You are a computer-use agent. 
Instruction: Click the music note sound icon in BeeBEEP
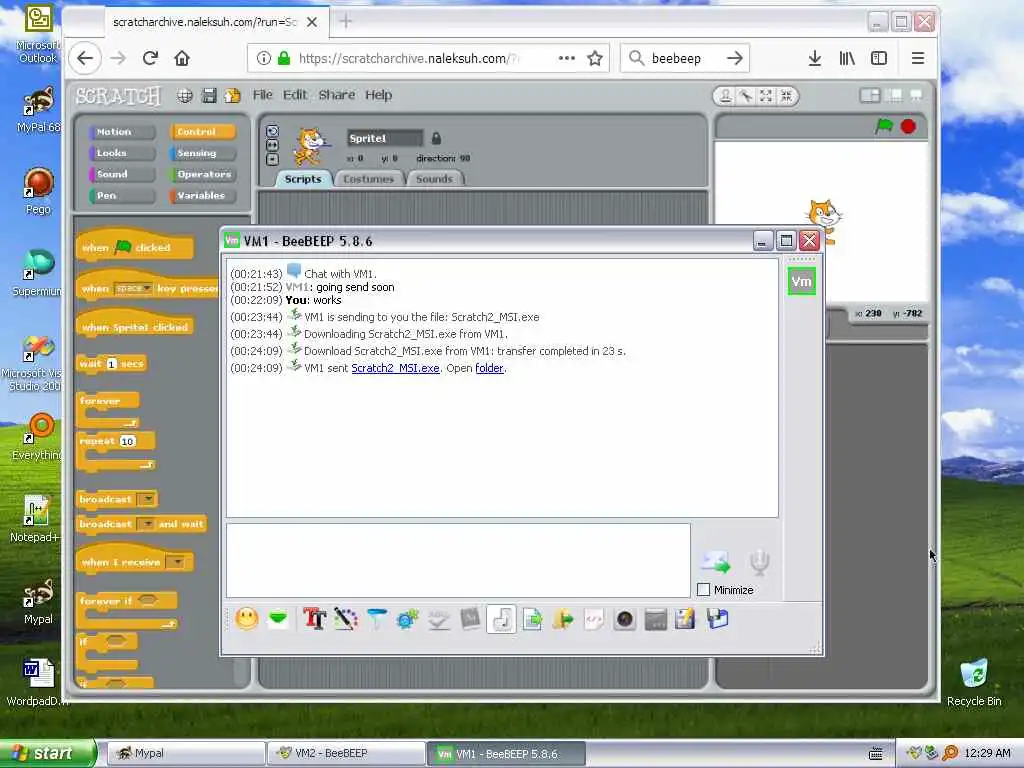click(502, 619)
